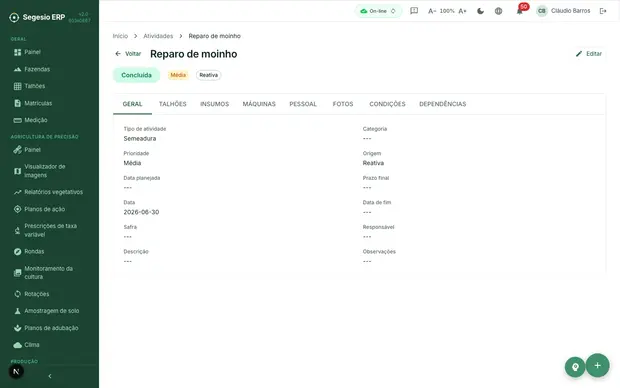Switch to the MÁQUINAS tab
620x388 pixels.
tap(259, 104)
